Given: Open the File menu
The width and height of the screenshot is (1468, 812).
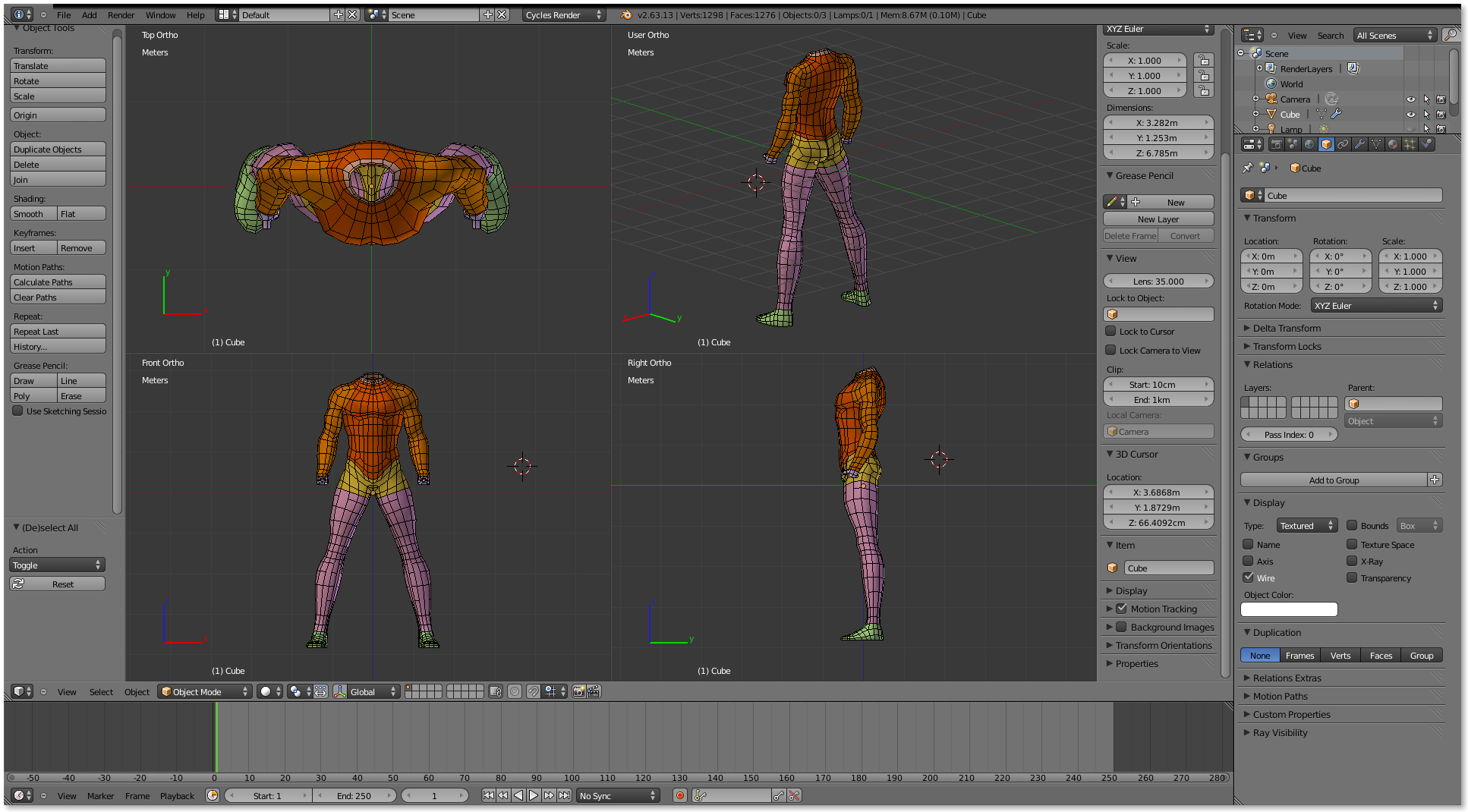Looking at the screenshot, I should pos(64,14).
